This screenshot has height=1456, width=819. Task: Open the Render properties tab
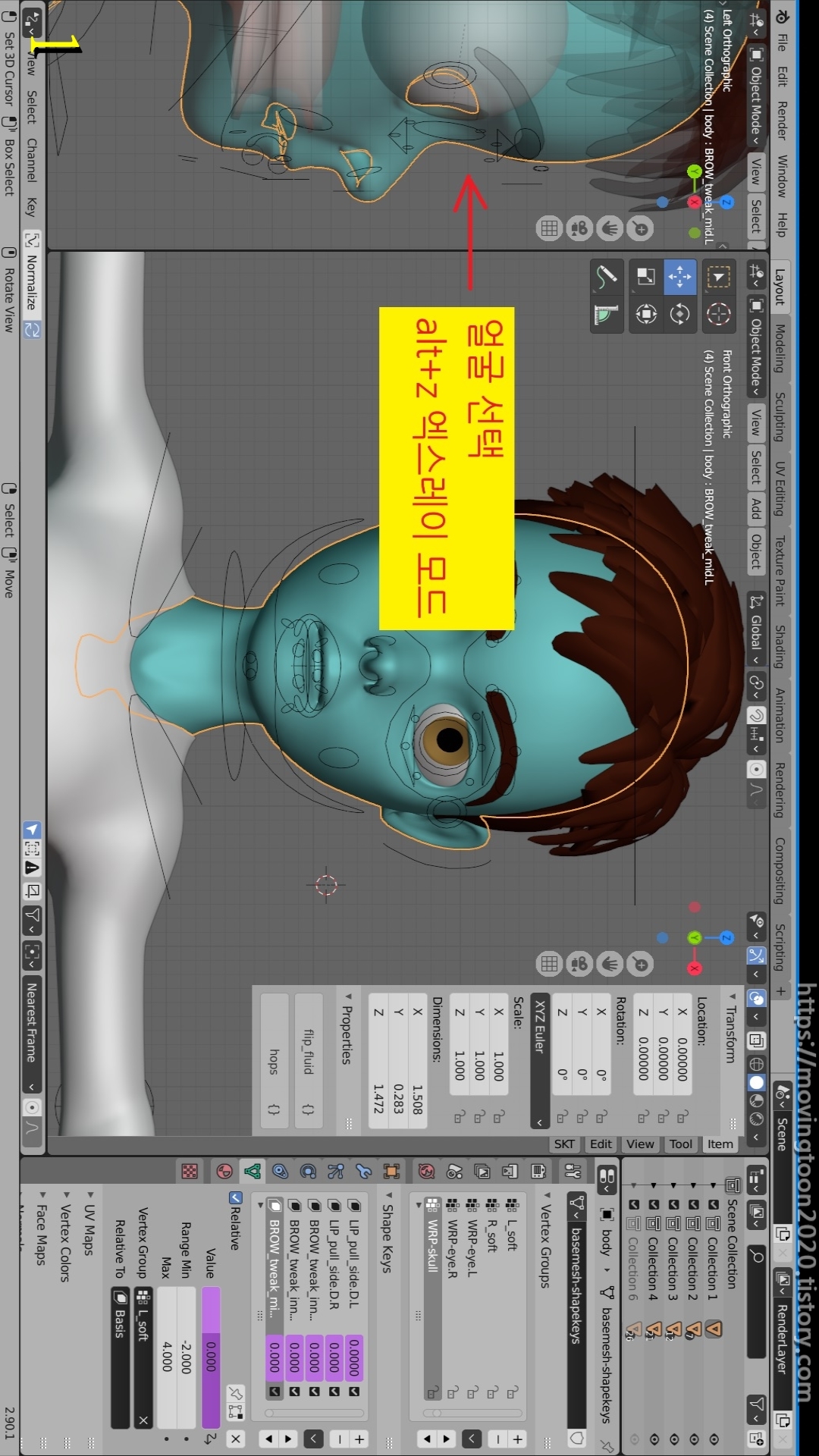coord(538,1172)
